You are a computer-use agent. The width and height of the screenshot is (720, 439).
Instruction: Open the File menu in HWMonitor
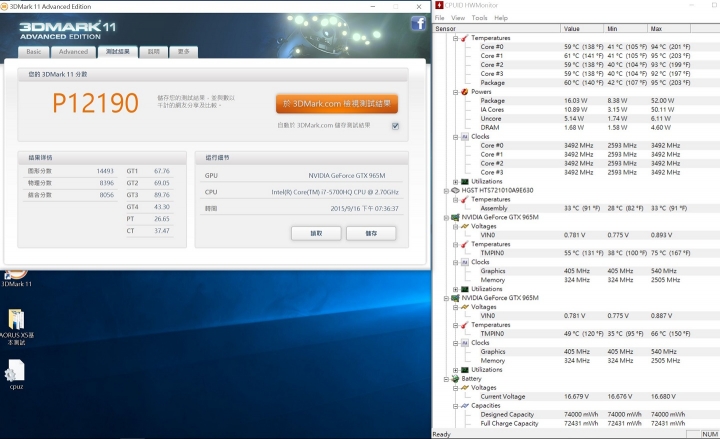pos(440,18)
